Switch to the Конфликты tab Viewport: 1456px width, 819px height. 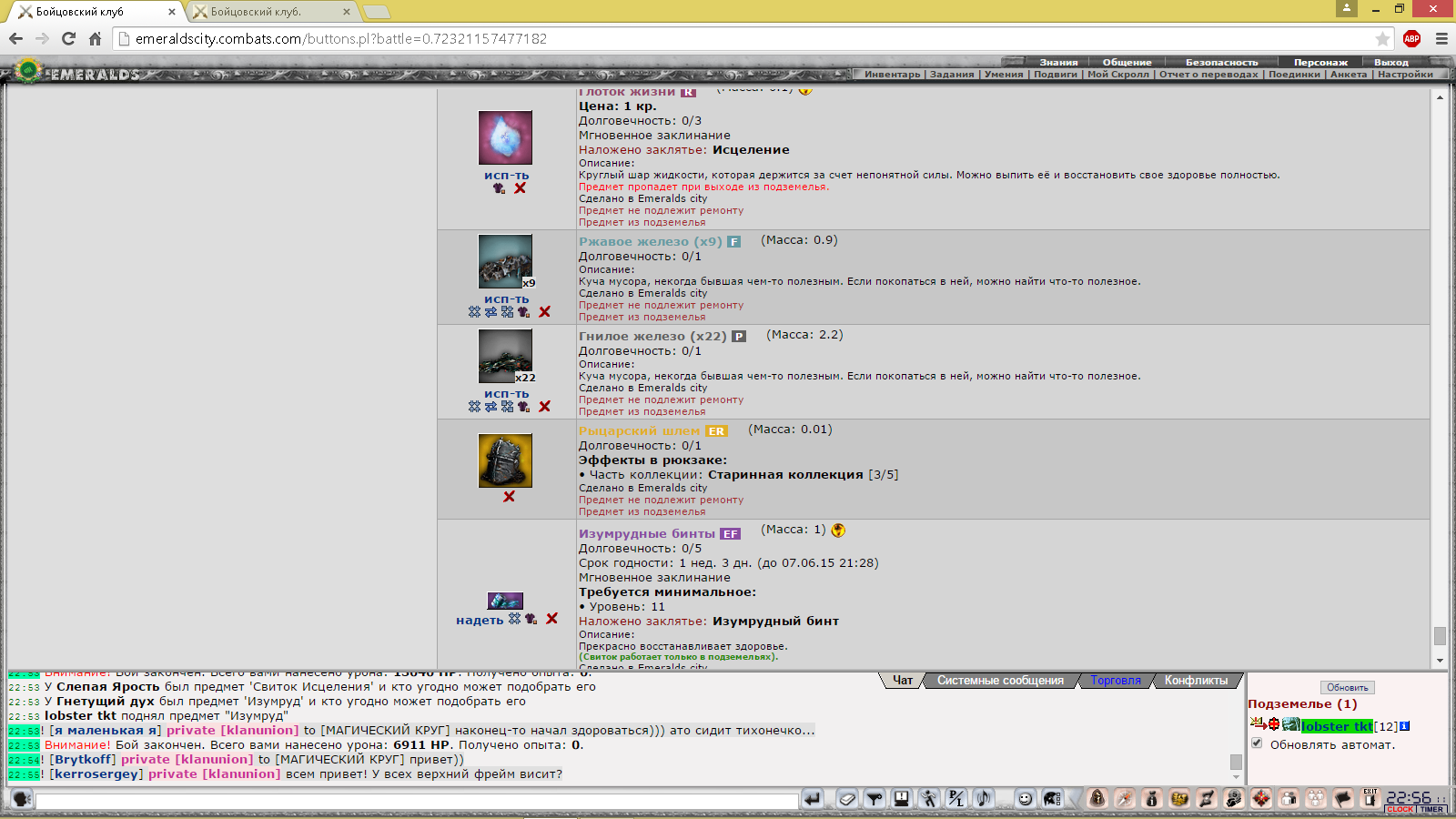tap(1196, 681)
